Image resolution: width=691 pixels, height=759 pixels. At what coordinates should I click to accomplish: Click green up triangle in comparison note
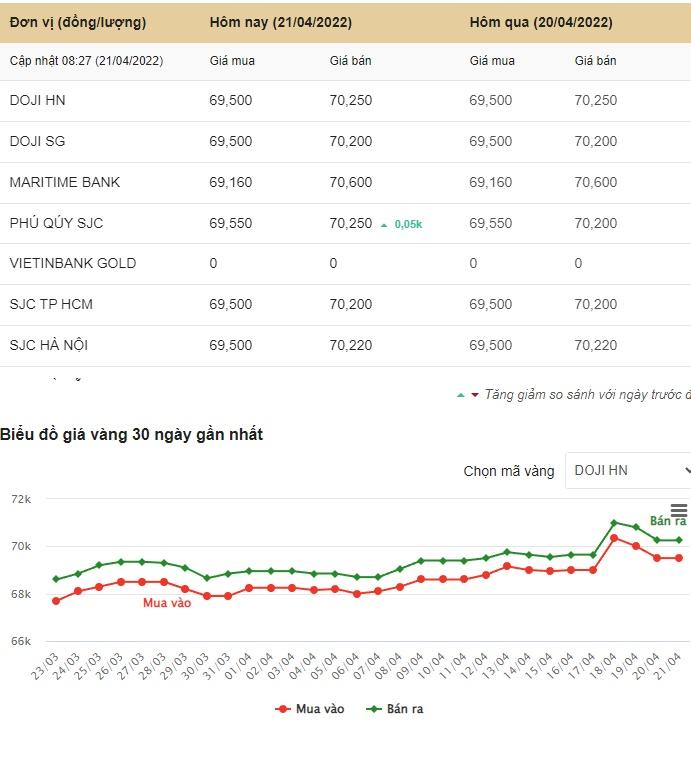(x=460, y=395)
